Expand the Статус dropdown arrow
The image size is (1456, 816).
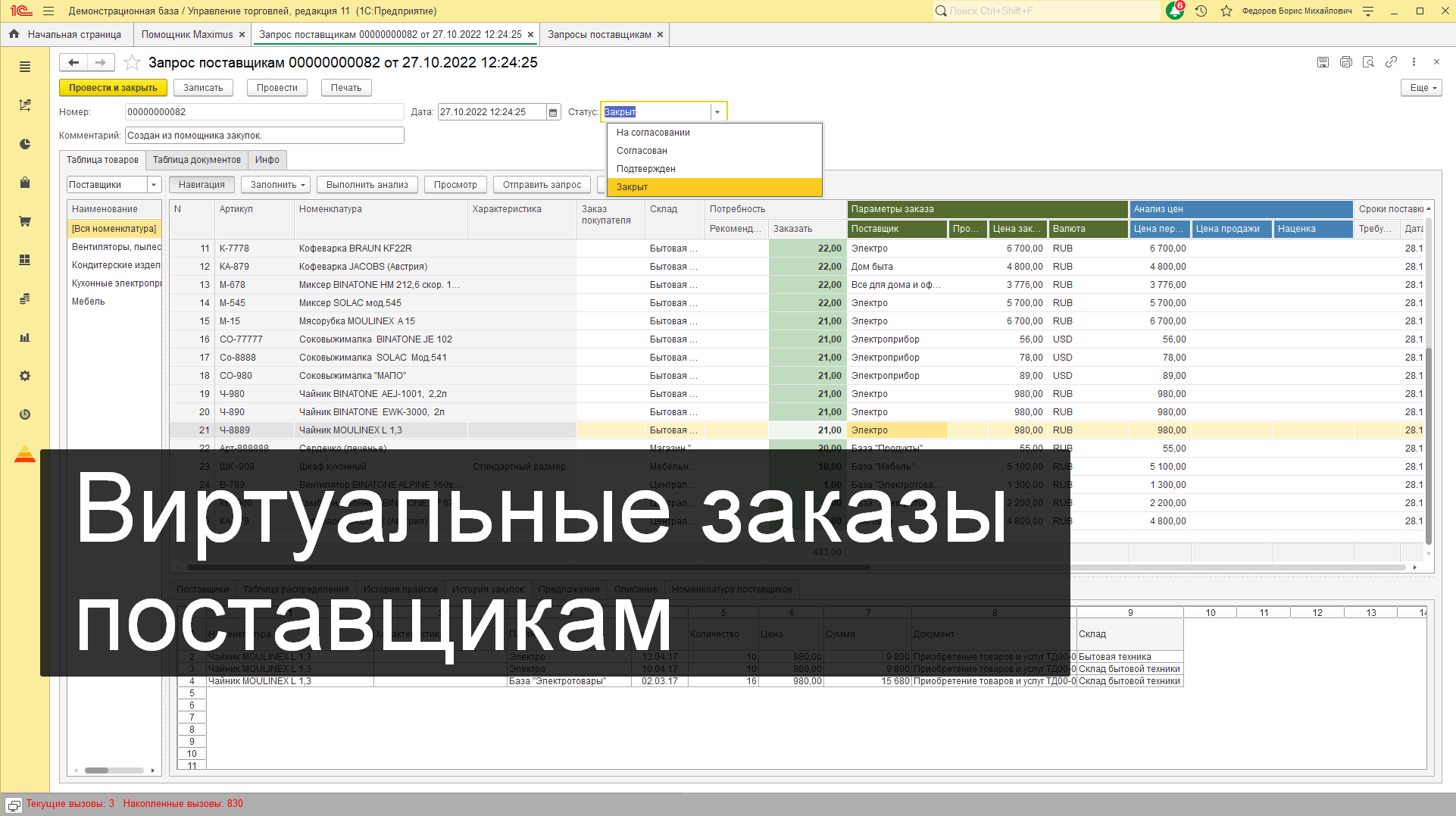point(717,112)
